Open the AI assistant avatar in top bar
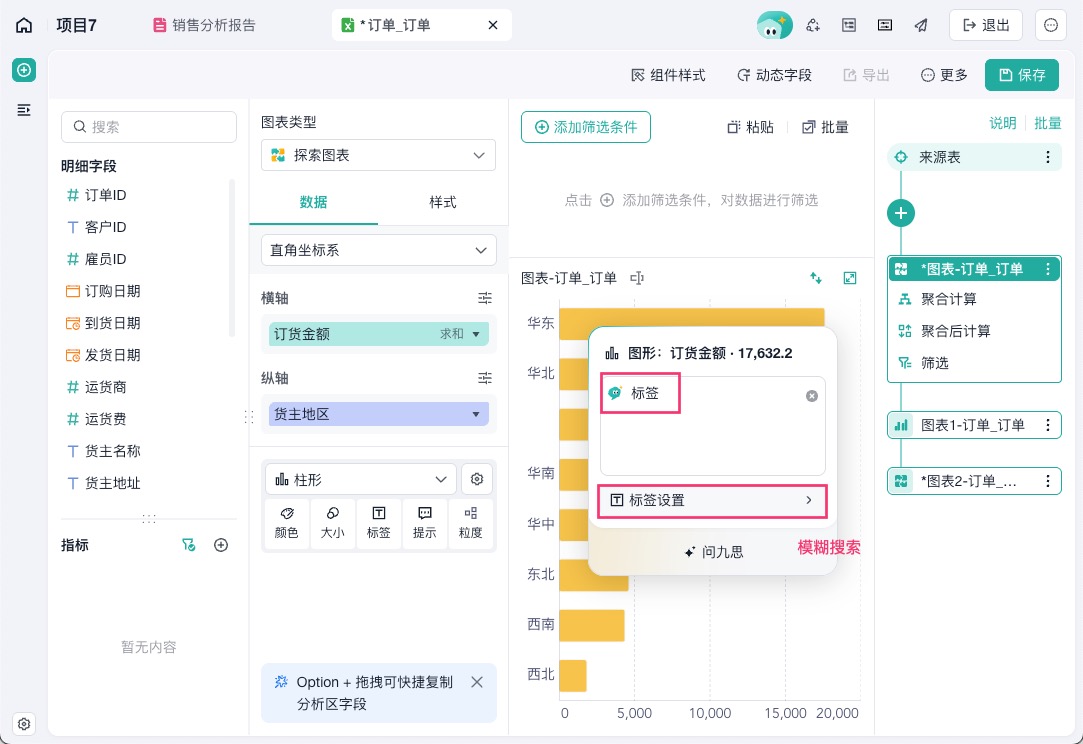 click(774, 26)
